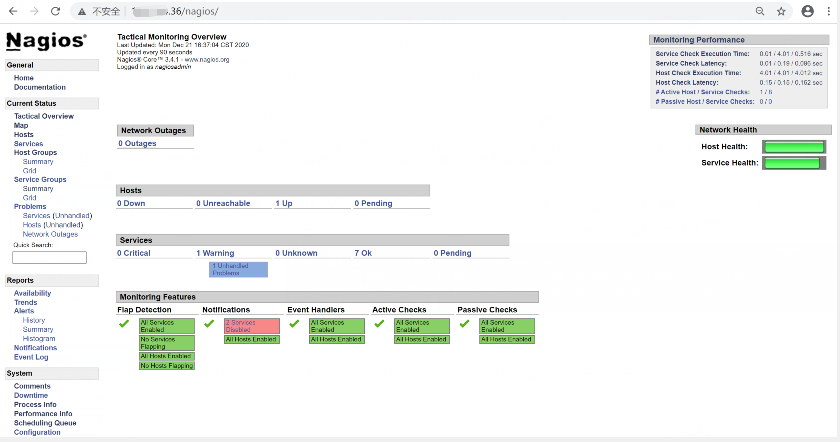This screenshot has width=840, height=442.
Task: Click the www.nagios.org link
Action: 207,59
